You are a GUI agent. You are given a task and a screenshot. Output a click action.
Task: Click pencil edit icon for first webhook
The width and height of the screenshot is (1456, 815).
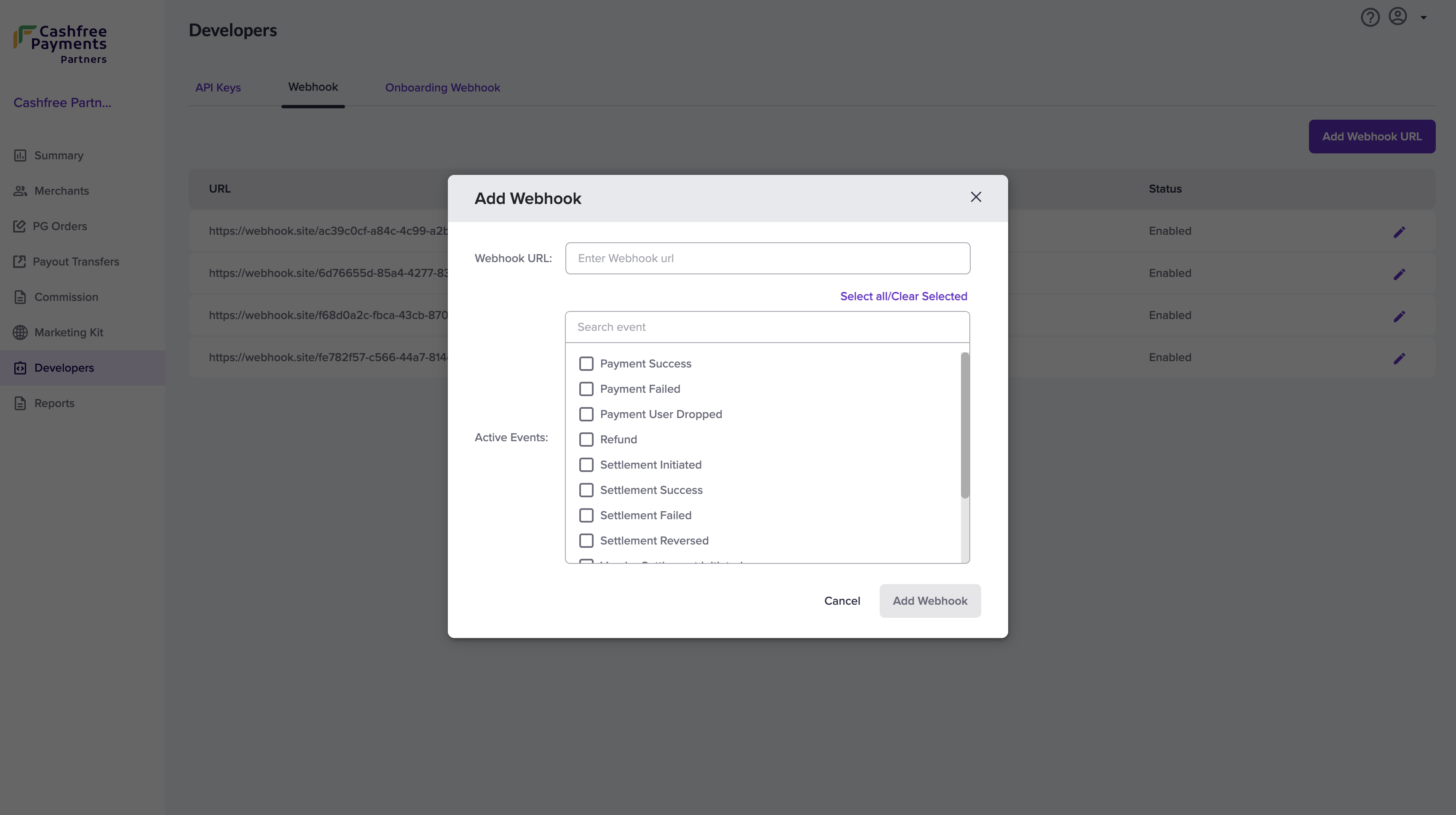click(1399, 232)
